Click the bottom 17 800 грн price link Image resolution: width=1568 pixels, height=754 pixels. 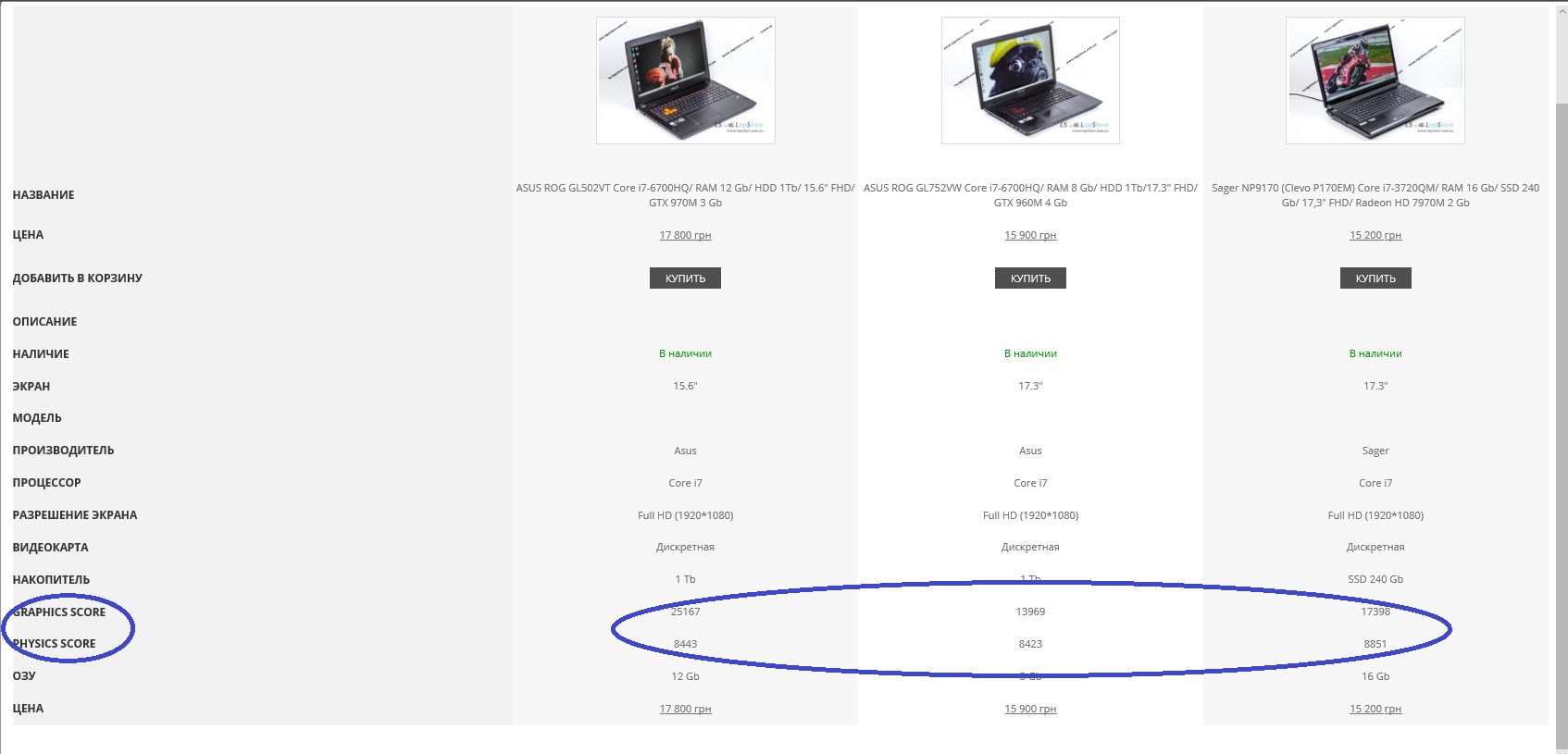(x=685, y=709)
